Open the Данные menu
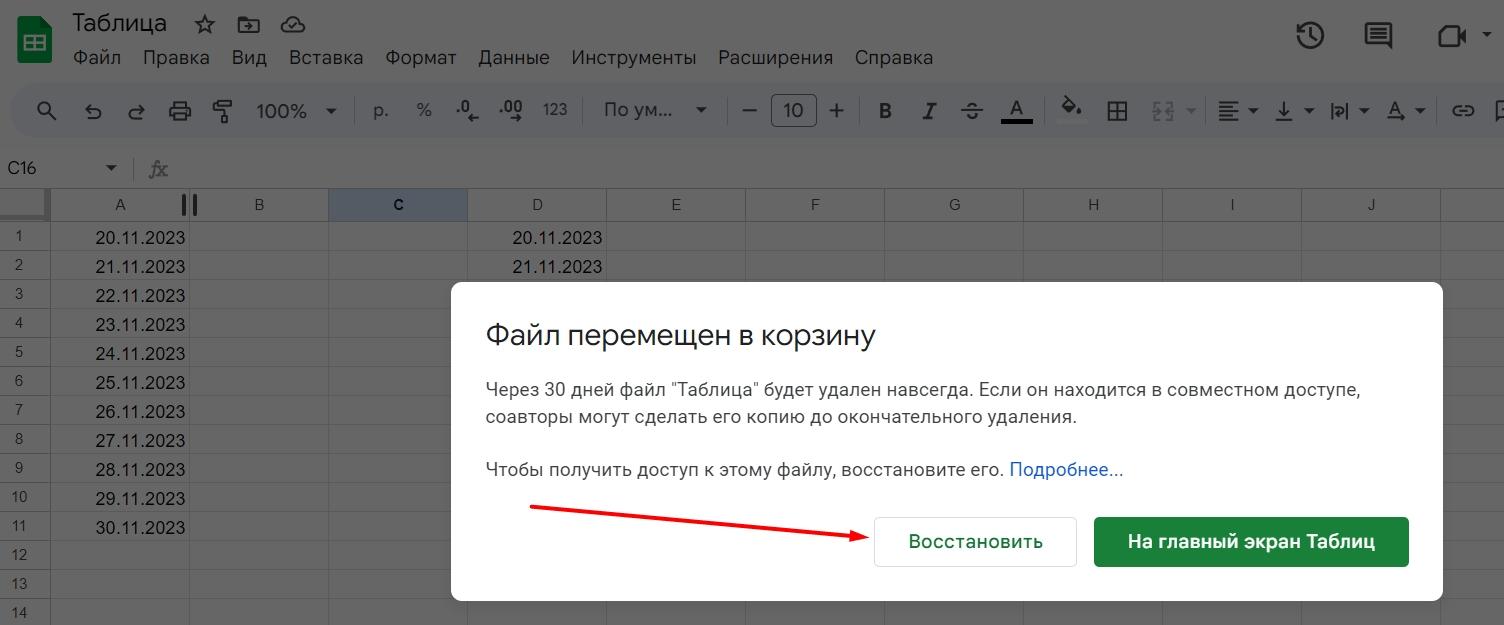The height and width of the screenshot is (625, 1504). pos(513,58)
